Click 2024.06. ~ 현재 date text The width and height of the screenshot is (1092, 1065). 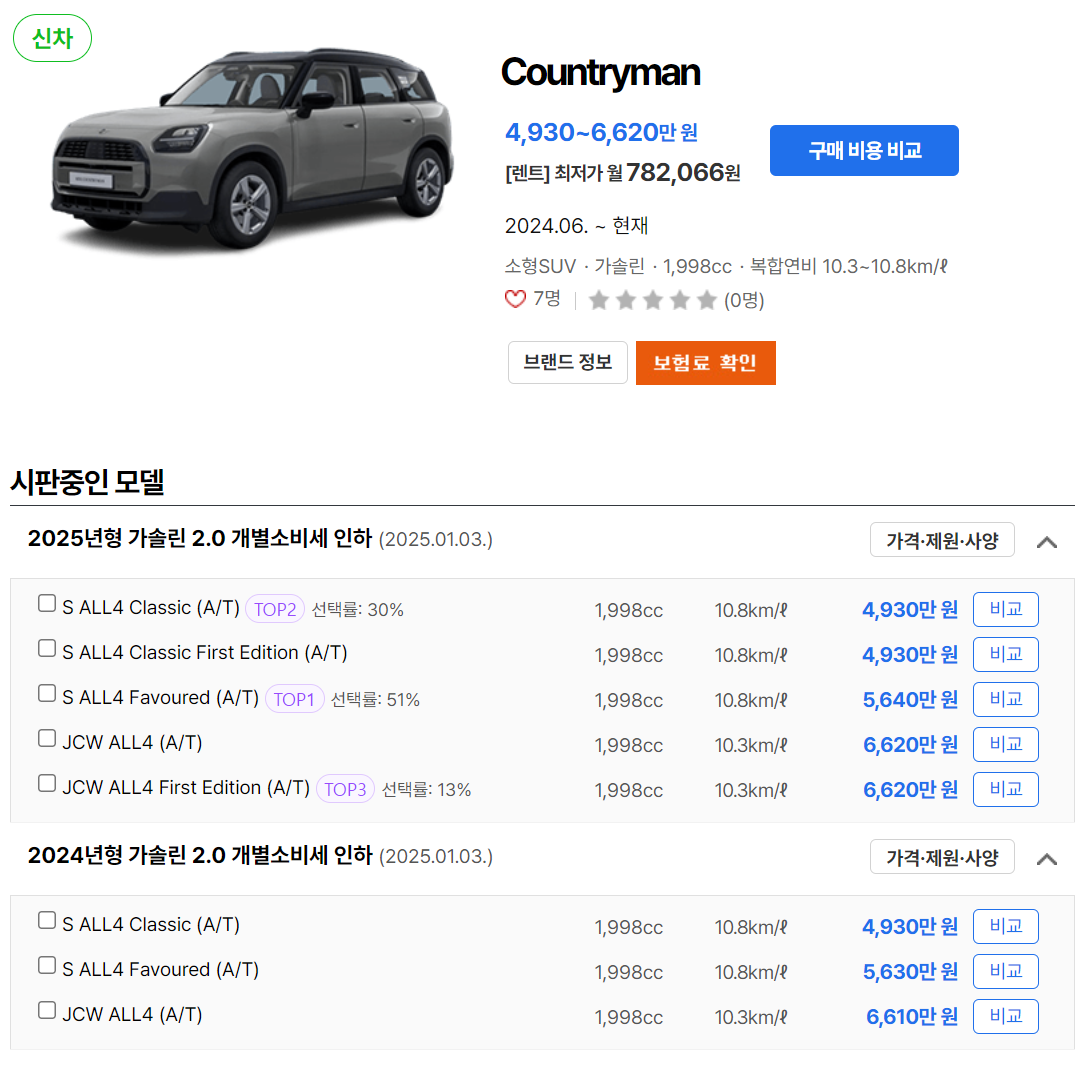pos(576,226)
